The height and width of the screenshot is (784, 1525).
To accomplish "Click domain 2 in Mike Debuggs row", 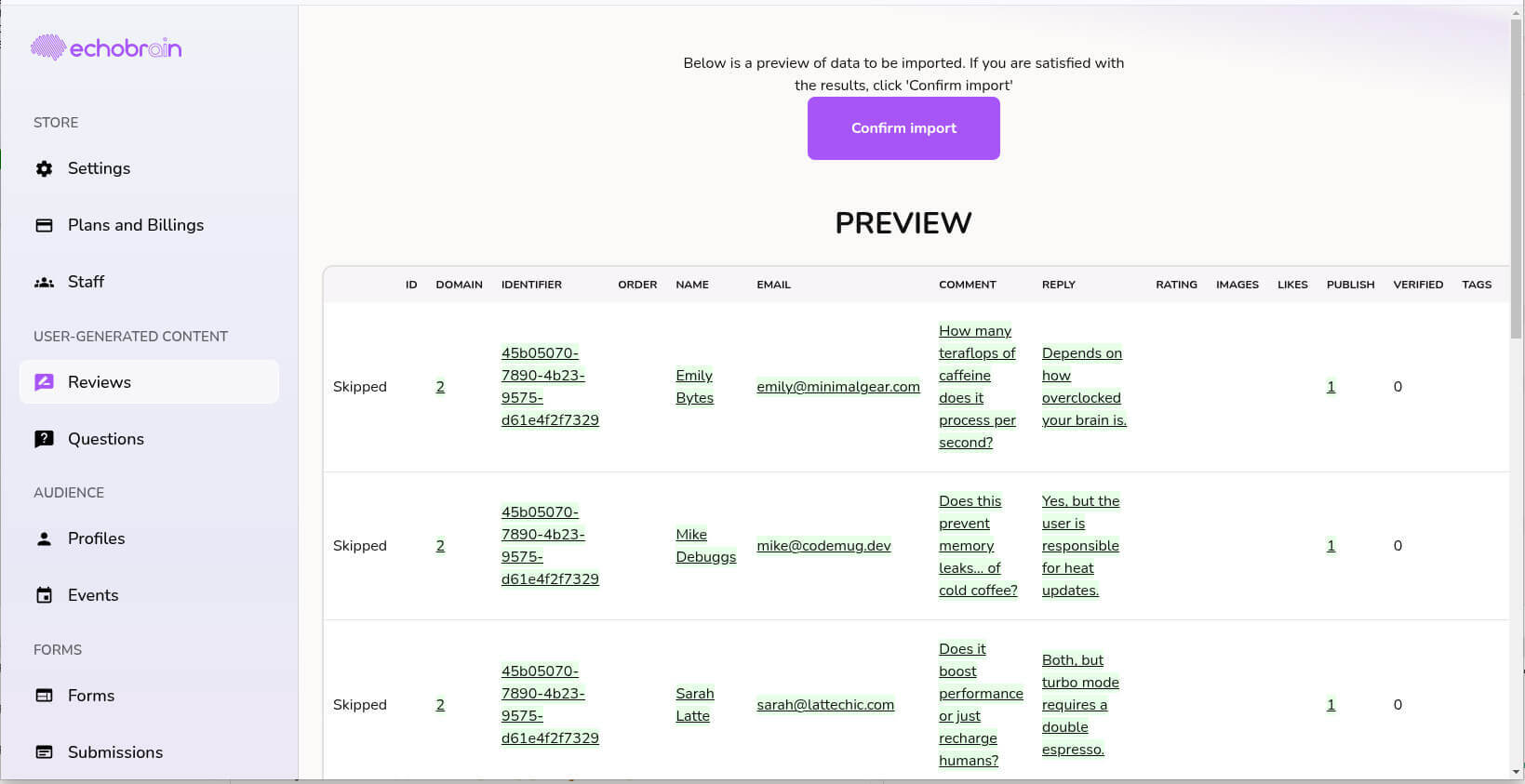I will (x=440, y=546).
